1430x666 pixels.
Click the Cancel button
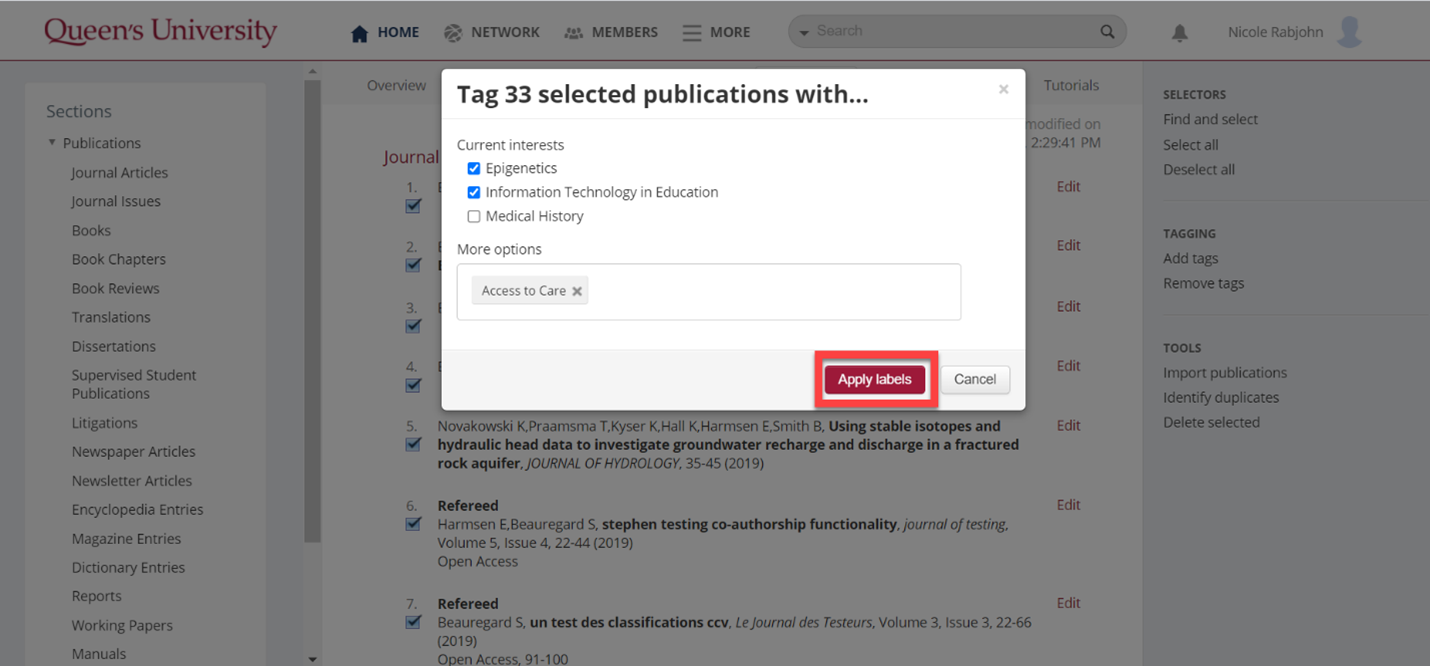tap(975, 380)
